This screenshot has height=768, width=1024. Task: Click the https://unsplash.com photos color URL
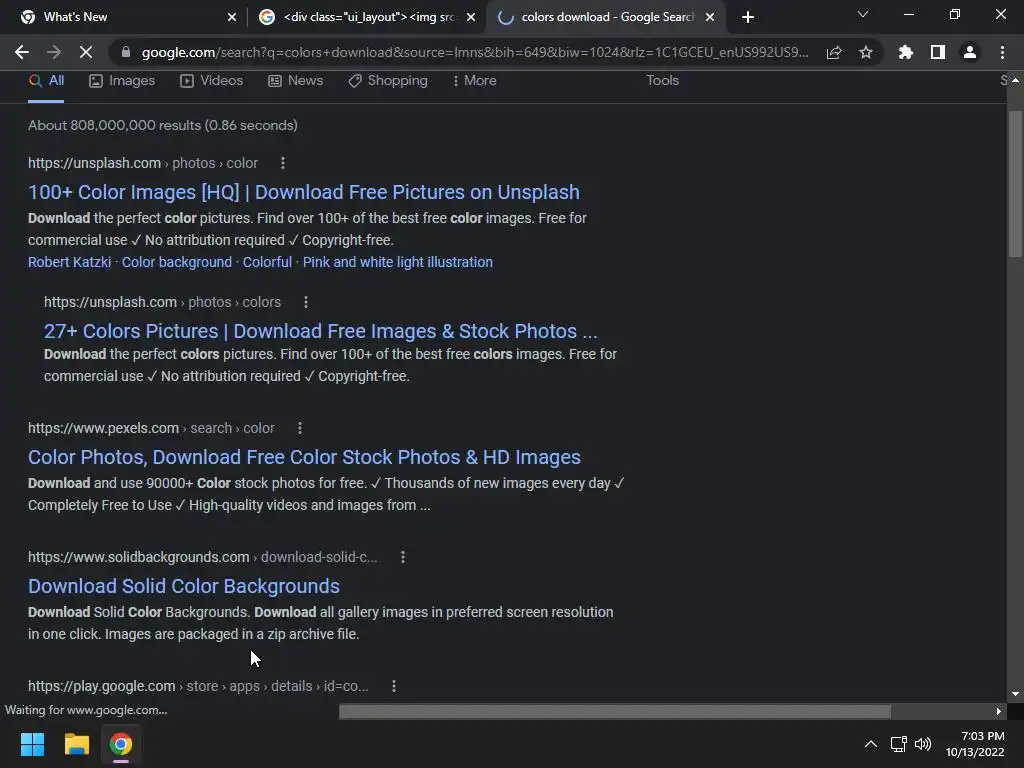(143, 163)
